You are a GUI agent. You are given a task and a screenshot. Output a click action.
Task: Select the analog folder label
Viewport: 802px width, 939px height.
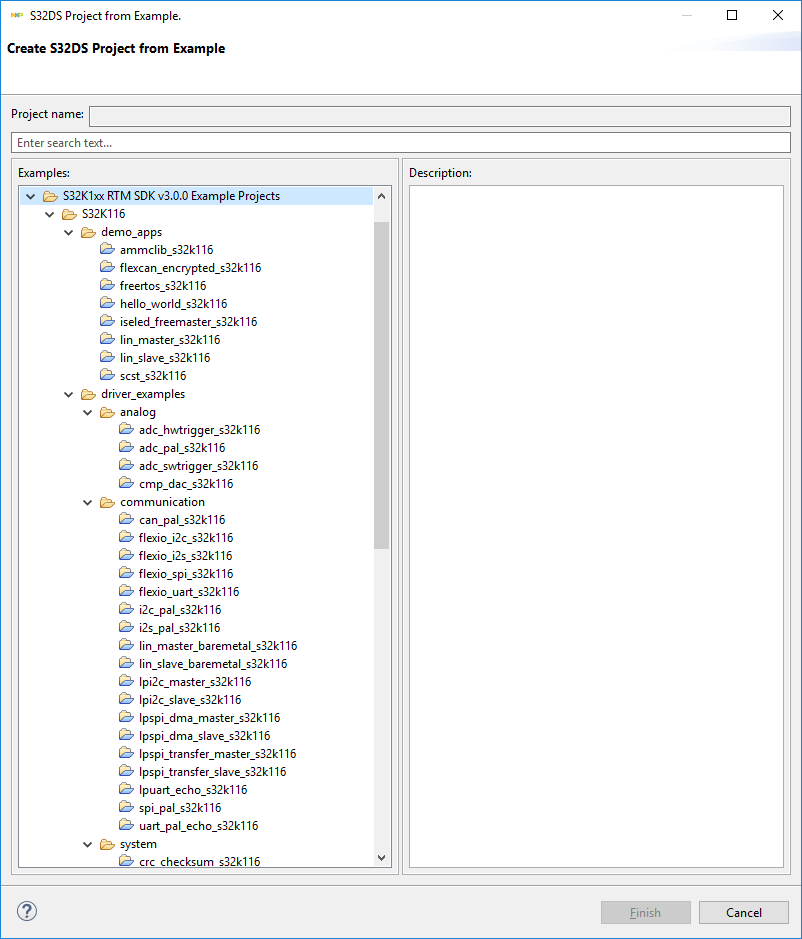pyautogui.click(x=138, y=412)
